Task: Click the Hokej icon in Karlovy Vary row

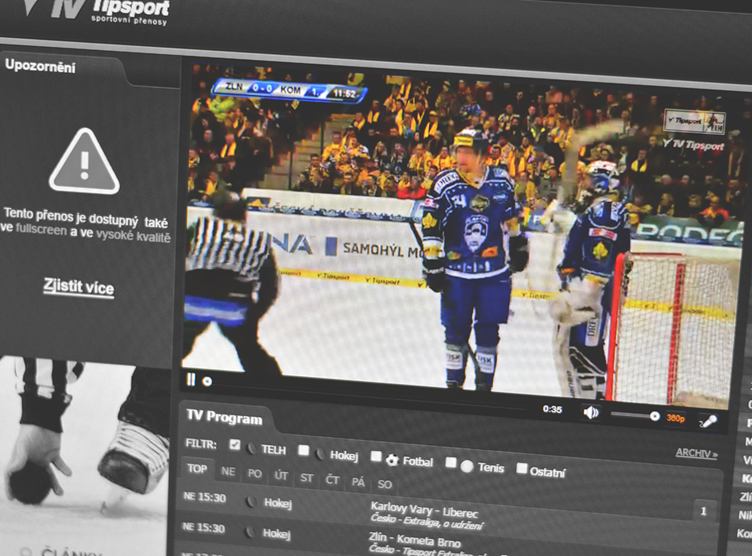Action: [x=251, y=502]
